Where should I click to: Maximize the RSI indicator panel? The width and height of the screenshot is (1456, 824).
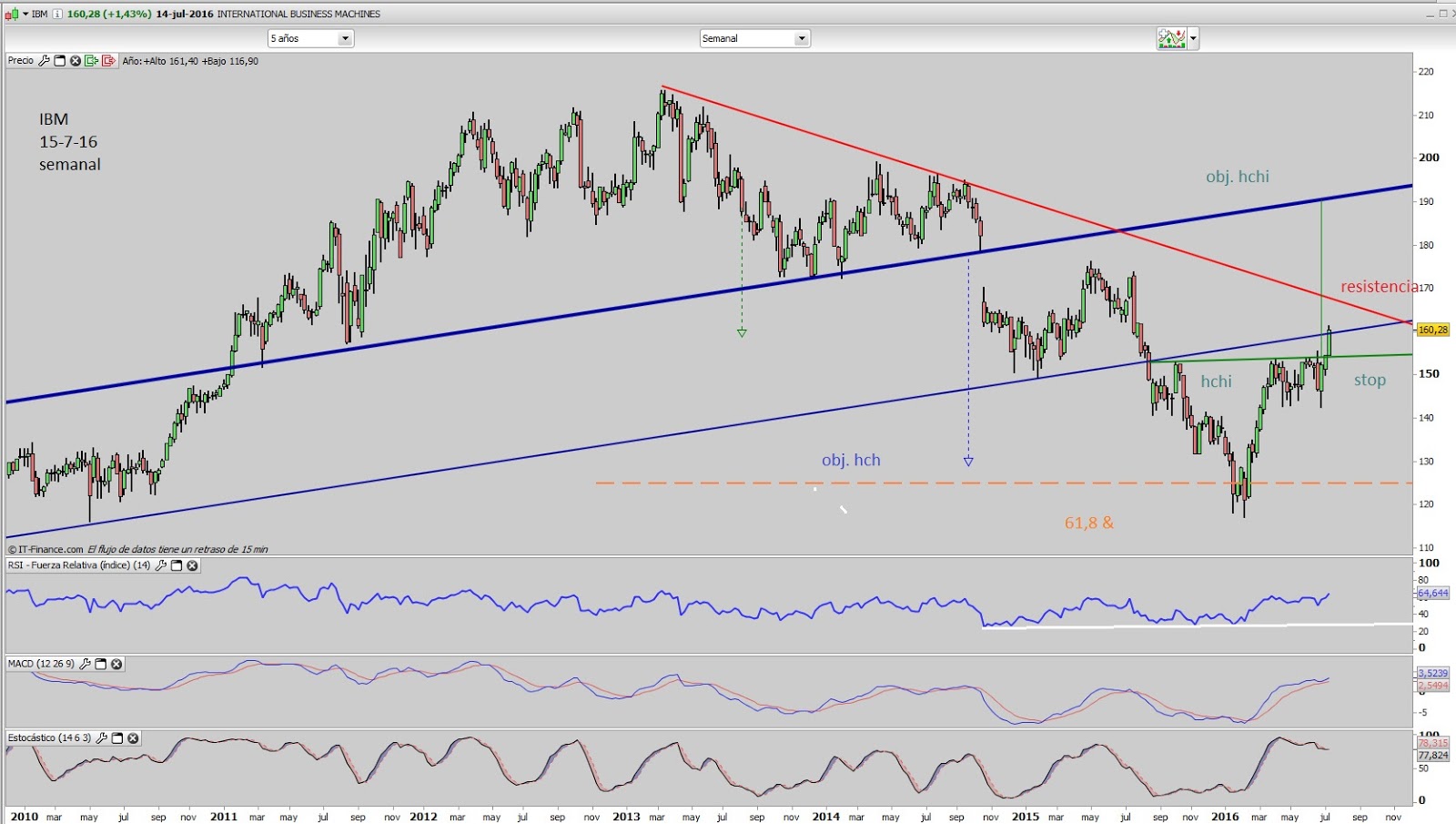click(177, 565)
